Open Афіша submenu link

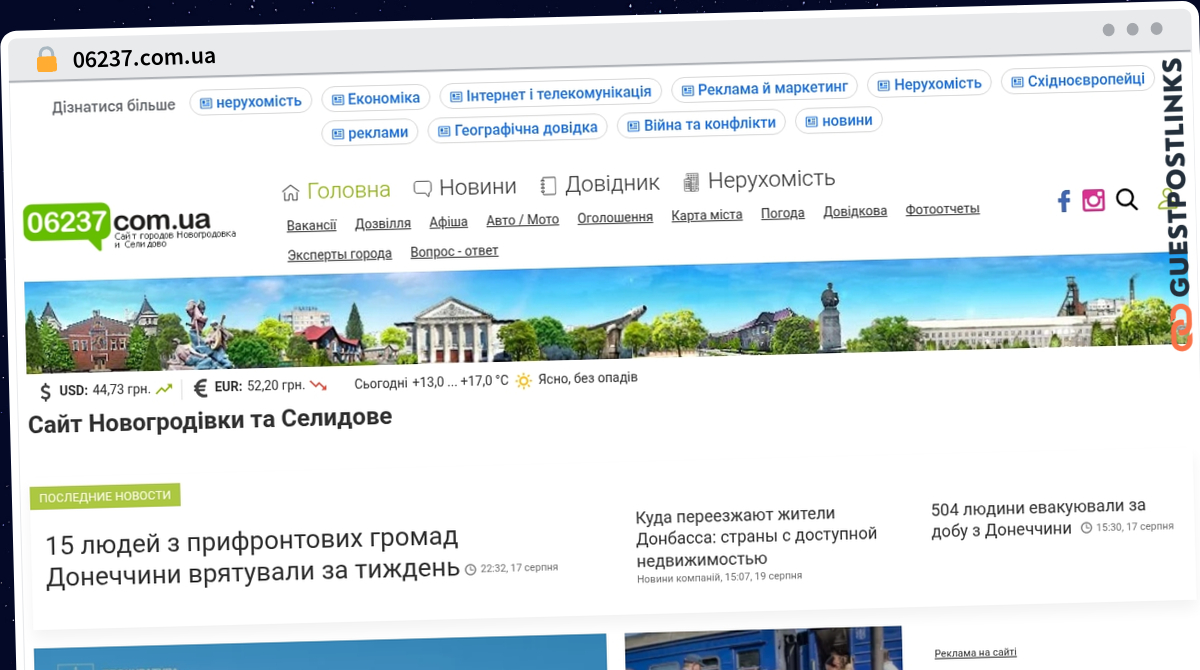coord(448,222)
